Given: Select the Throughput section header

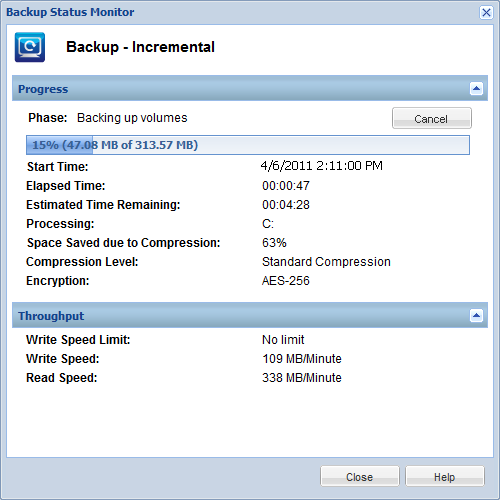Looking at the screenshot, I should click(250, 315).
